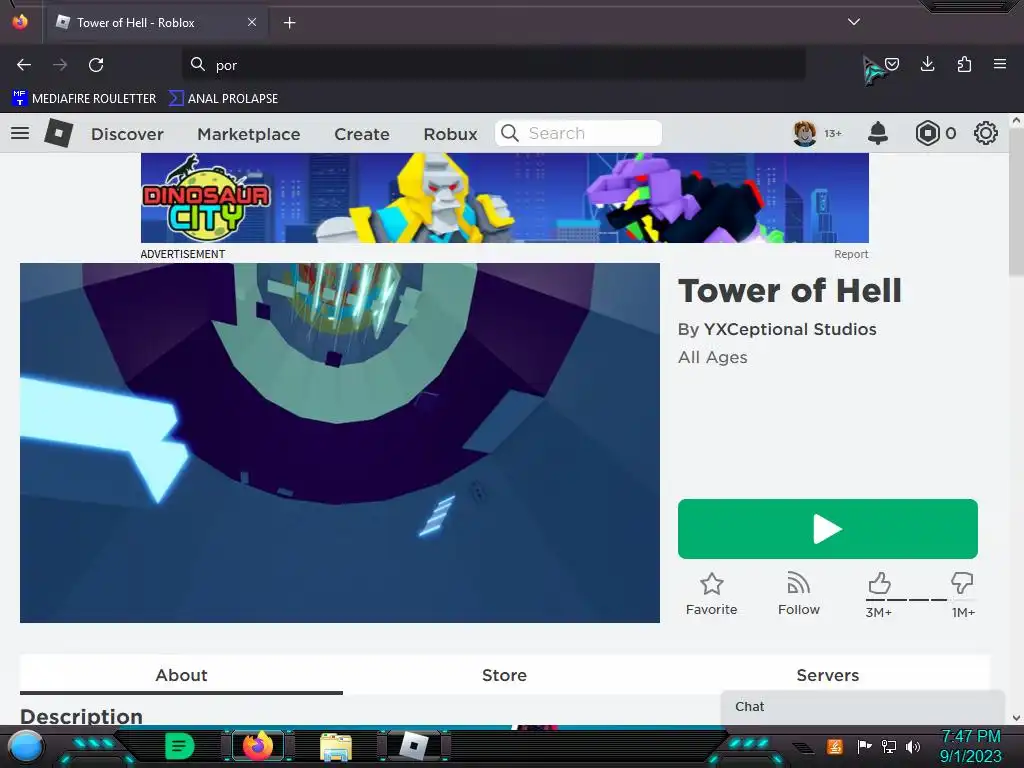Expand the list all tabs chevron
Image resolution: width=1024 pixels, height=768 pixels.
(x=854, y=22)
